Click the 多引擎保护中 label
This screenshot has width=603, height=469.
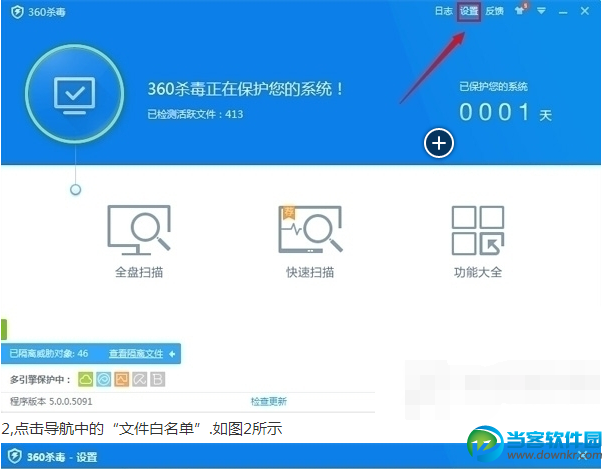tap(40, 380)
